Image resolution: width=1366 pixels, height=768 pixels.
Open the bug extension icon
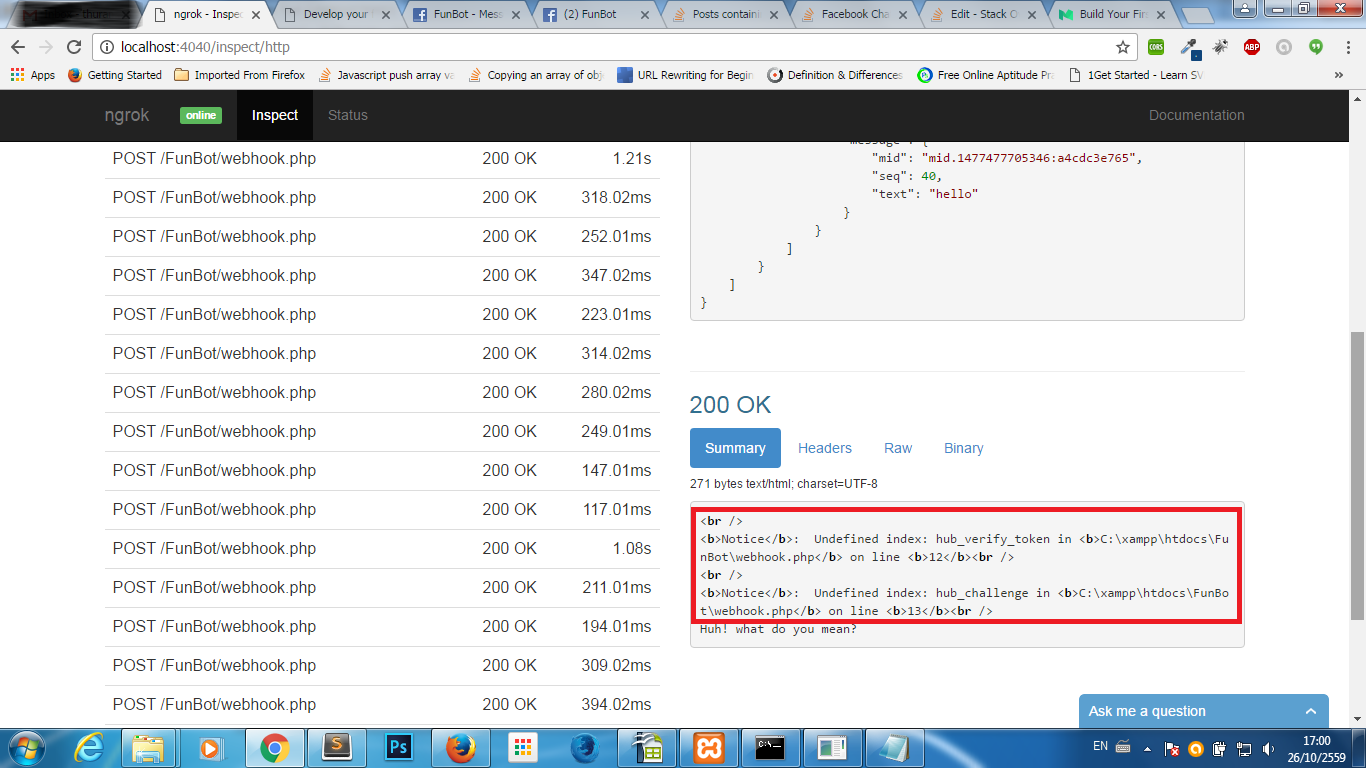pyautogui.click(x=1220, y=47)
